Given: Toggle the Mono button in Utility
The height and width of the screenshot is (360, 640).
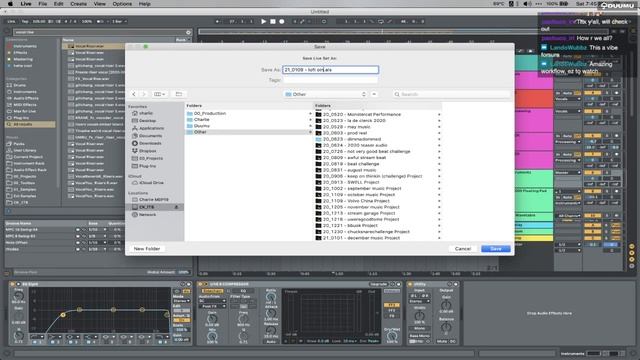Looking at the screenshot, I should pyautogui.click(x=419, y=328).
